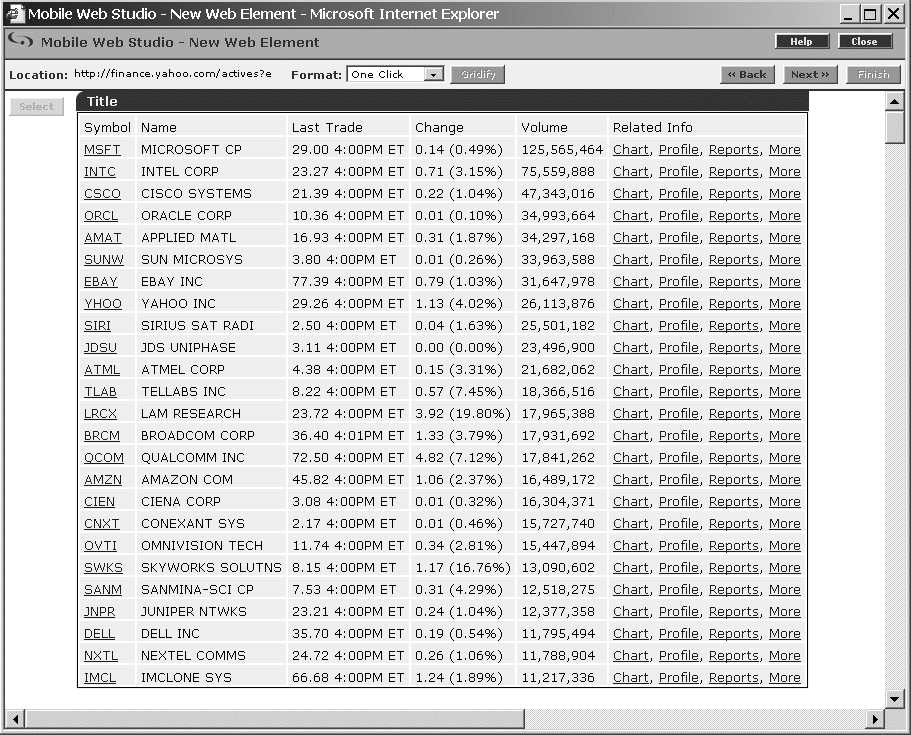Viewport: 911px width, 735px height.
Task: Open More link in the ORACLE CORP row
Action: point(785,216)
